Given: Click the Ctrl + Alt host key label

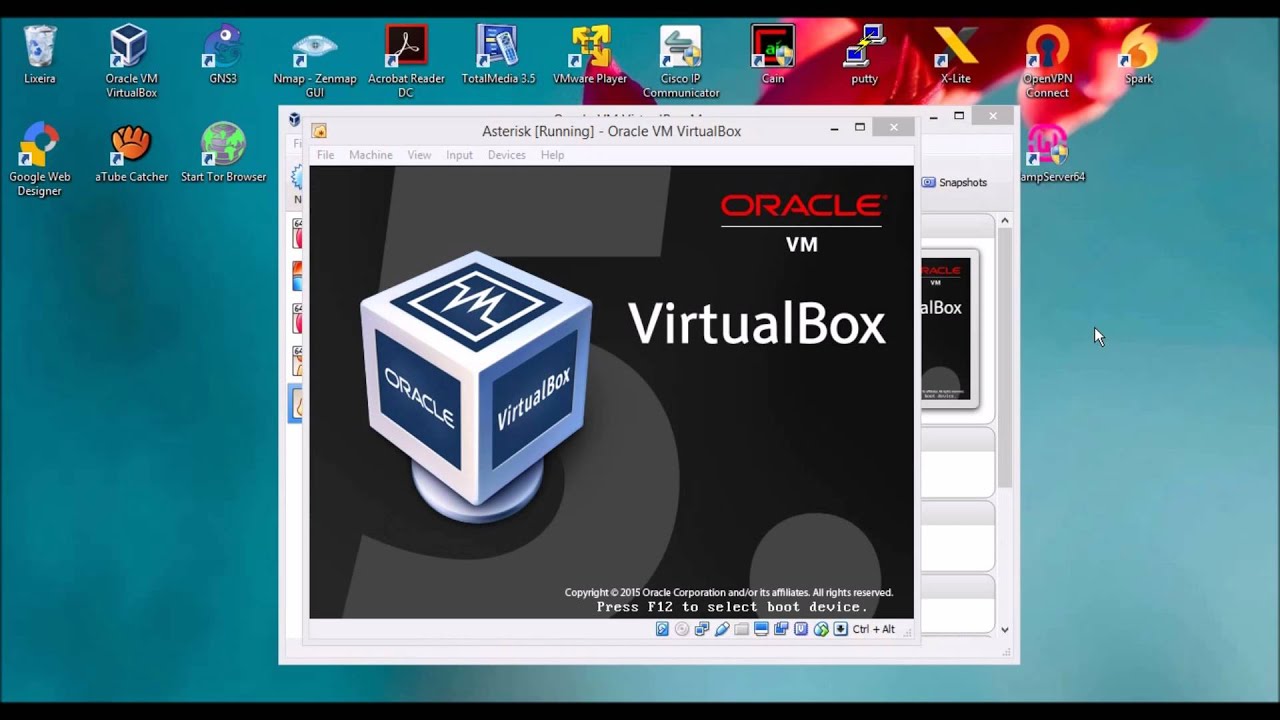Looking at the screenshot, I should pos(874,629).
